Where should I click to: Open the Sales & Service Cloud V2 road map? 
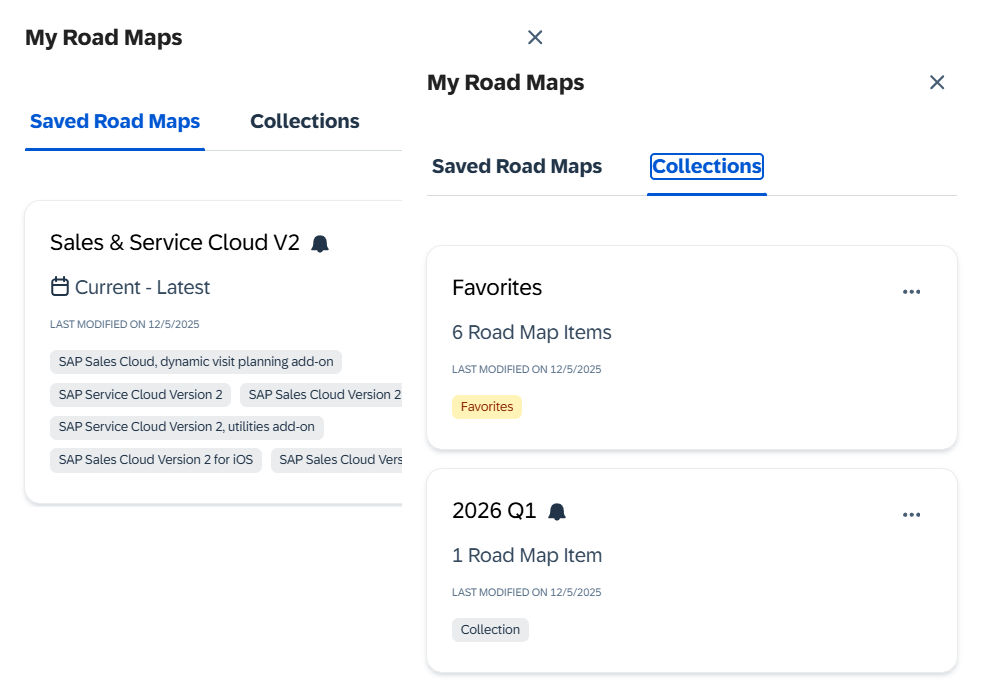(x=175, y=243)
